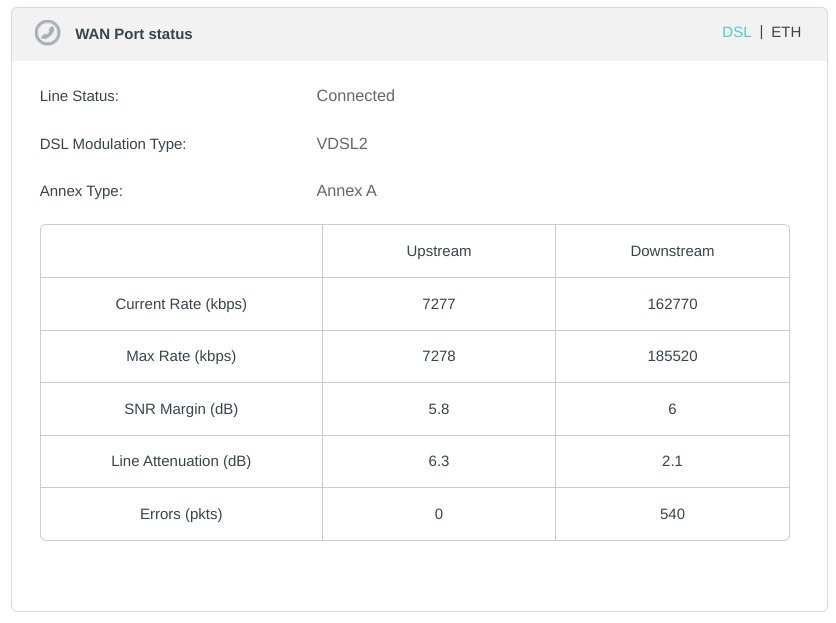Select the Annex Type label
This screenshot has width=836, height=623.
(x=81, y=191)
